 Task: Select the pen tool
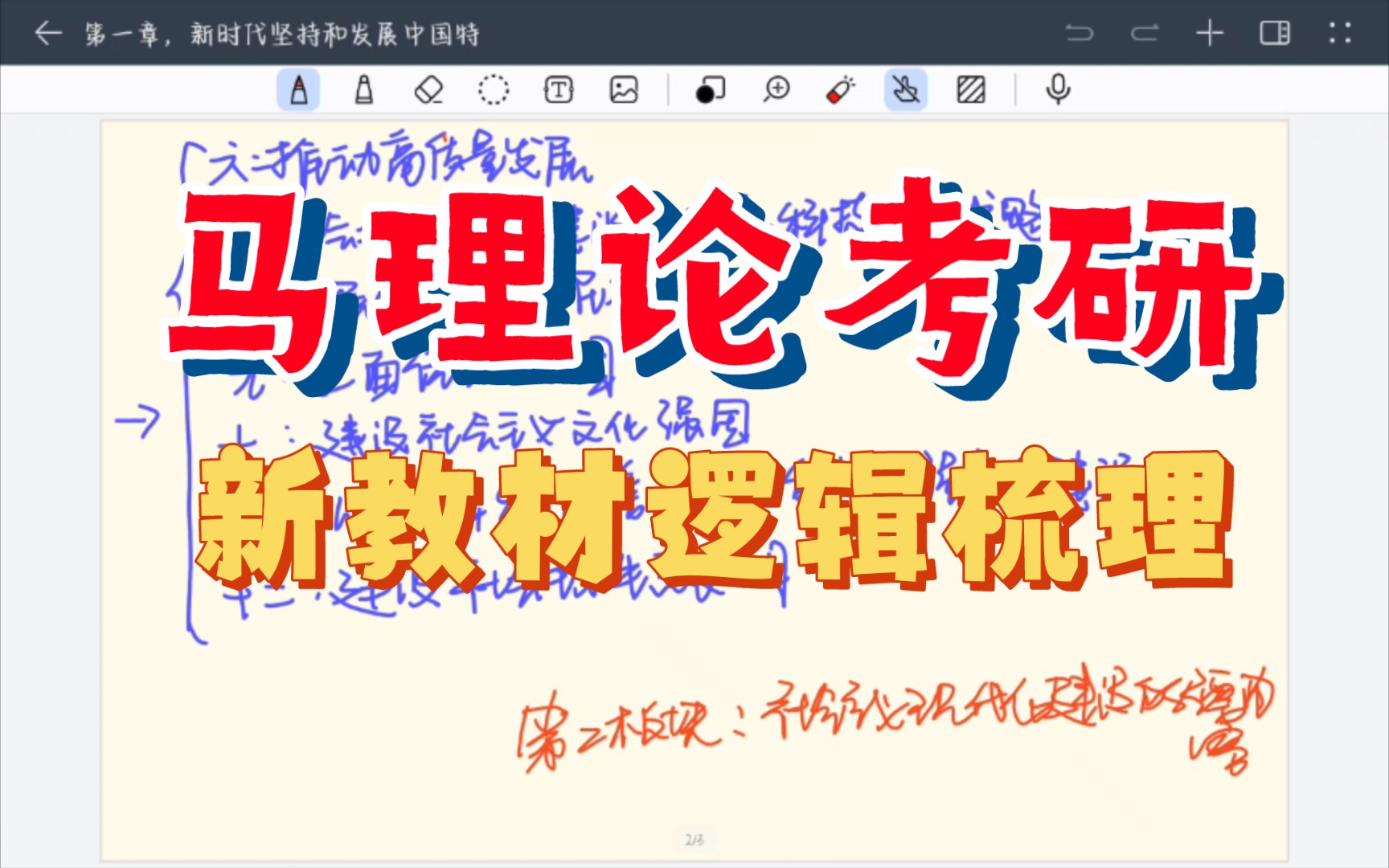point(299,89)
